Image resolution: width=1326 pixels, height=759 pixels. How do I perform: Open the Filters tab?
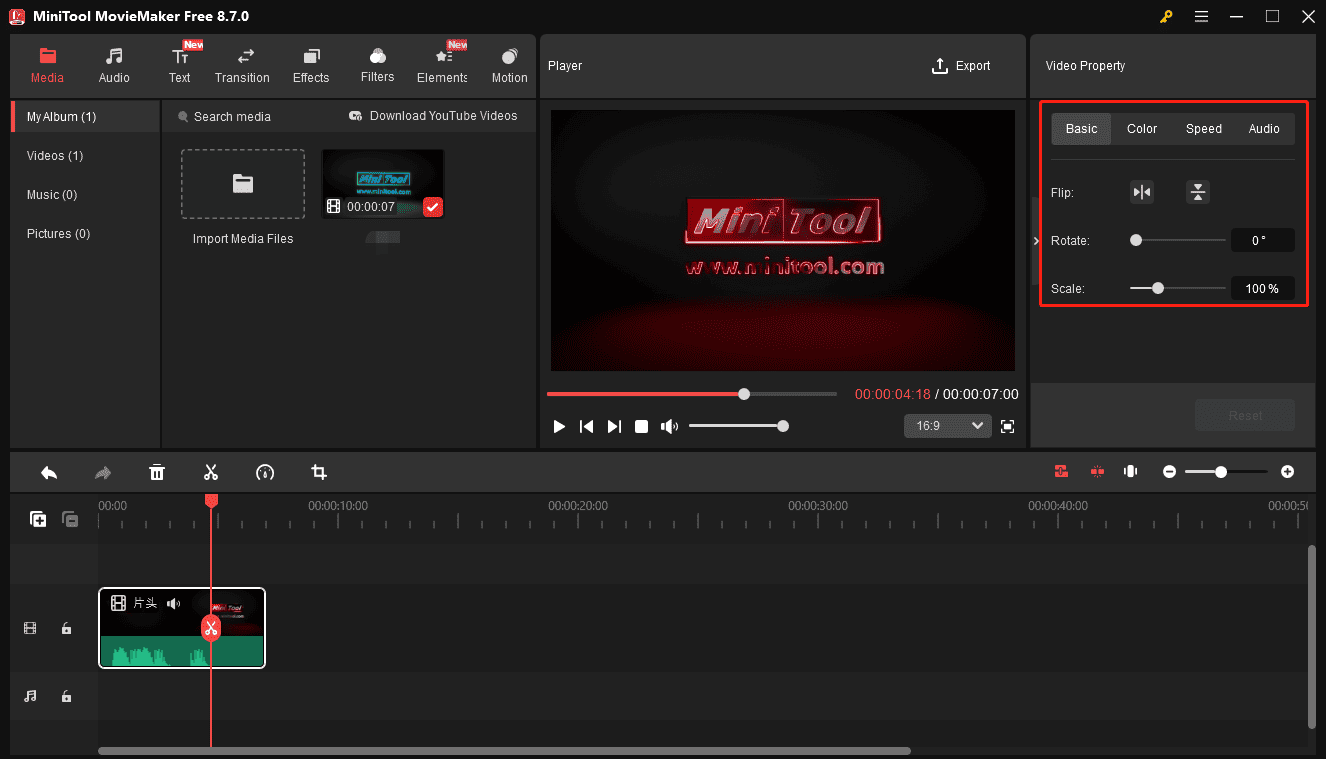click(377, 65)
